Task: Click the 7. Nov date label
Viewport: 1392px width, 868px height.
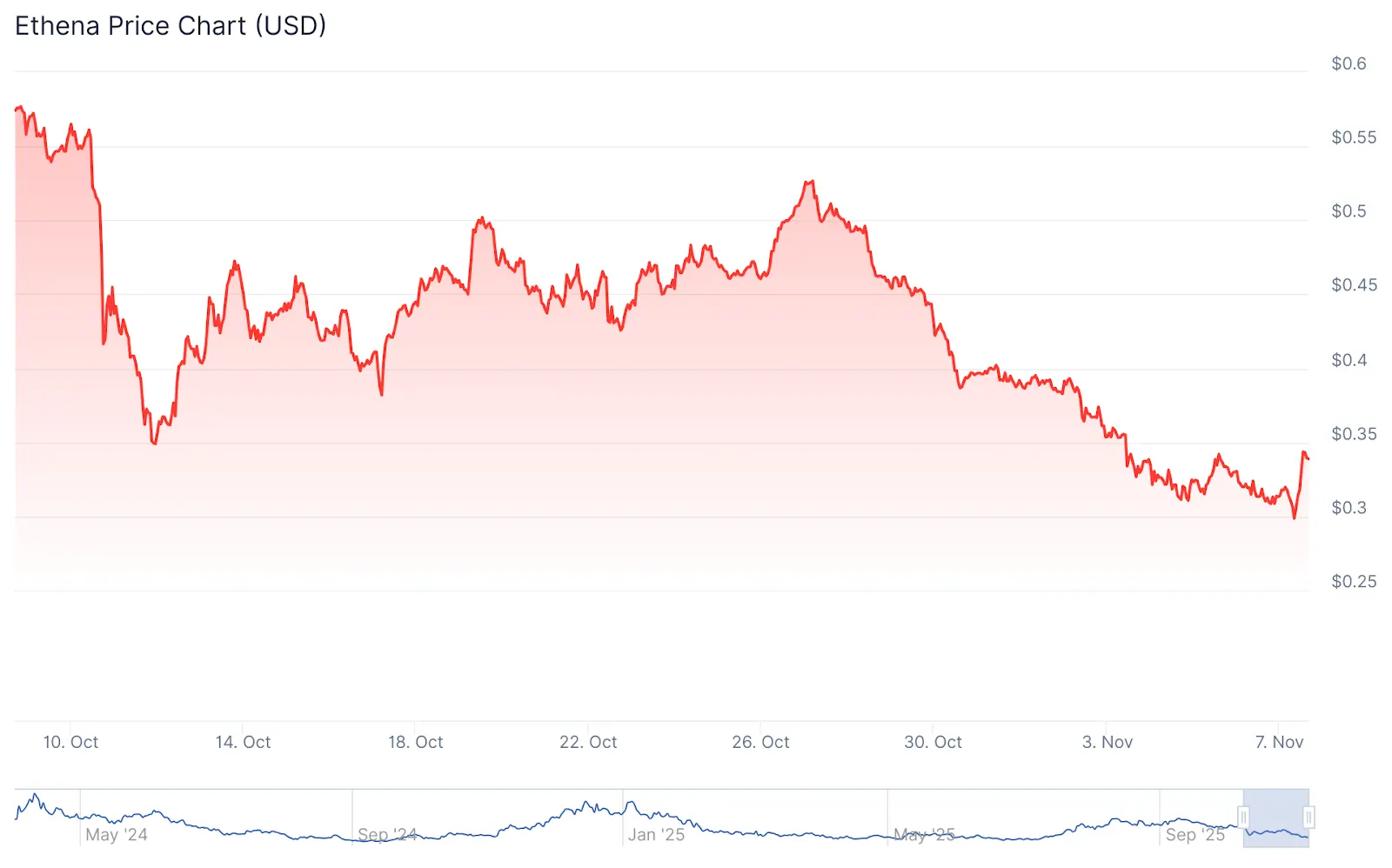Action: click(1279, 742)
